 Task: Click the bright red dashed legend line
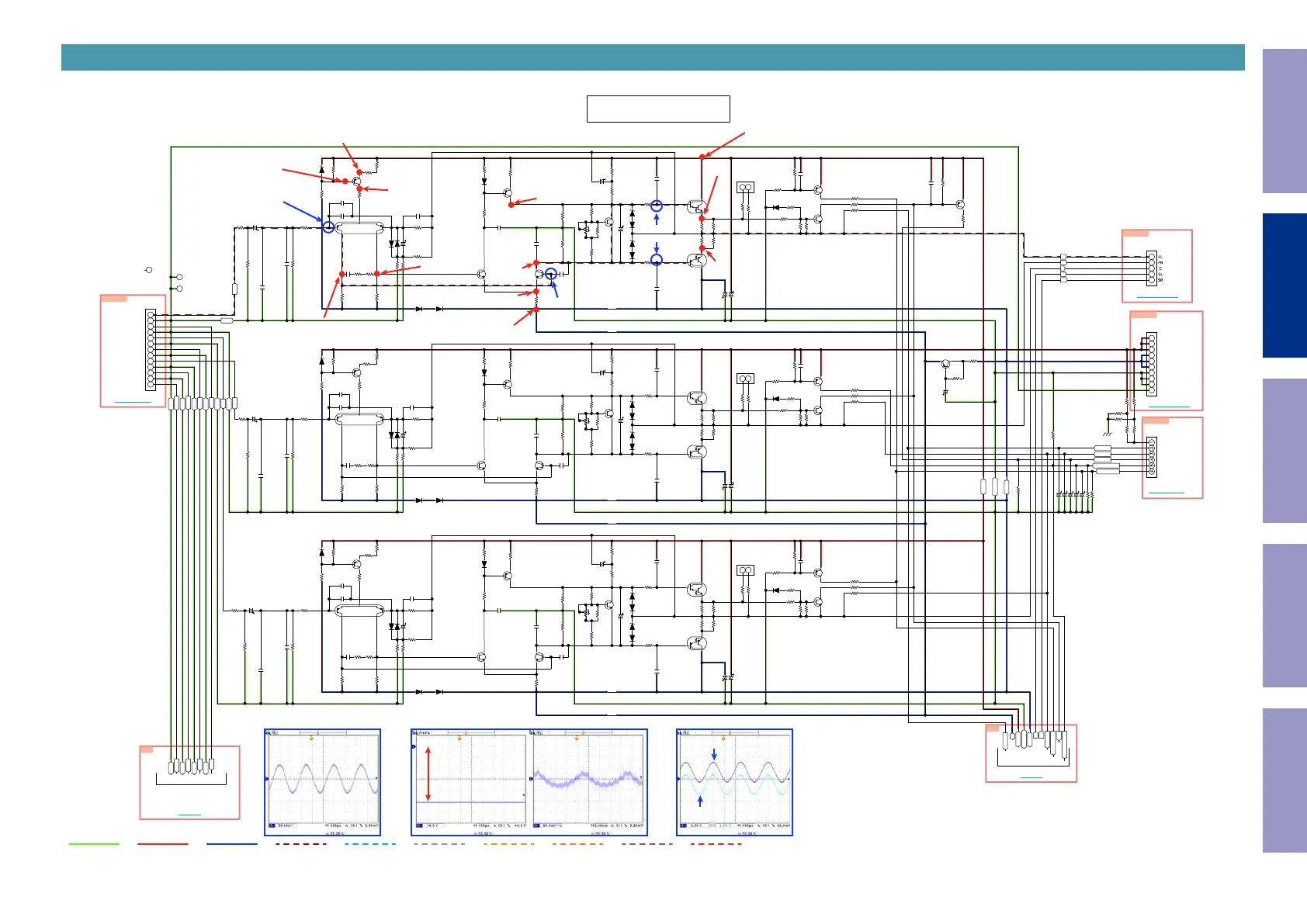click(716, 843)
